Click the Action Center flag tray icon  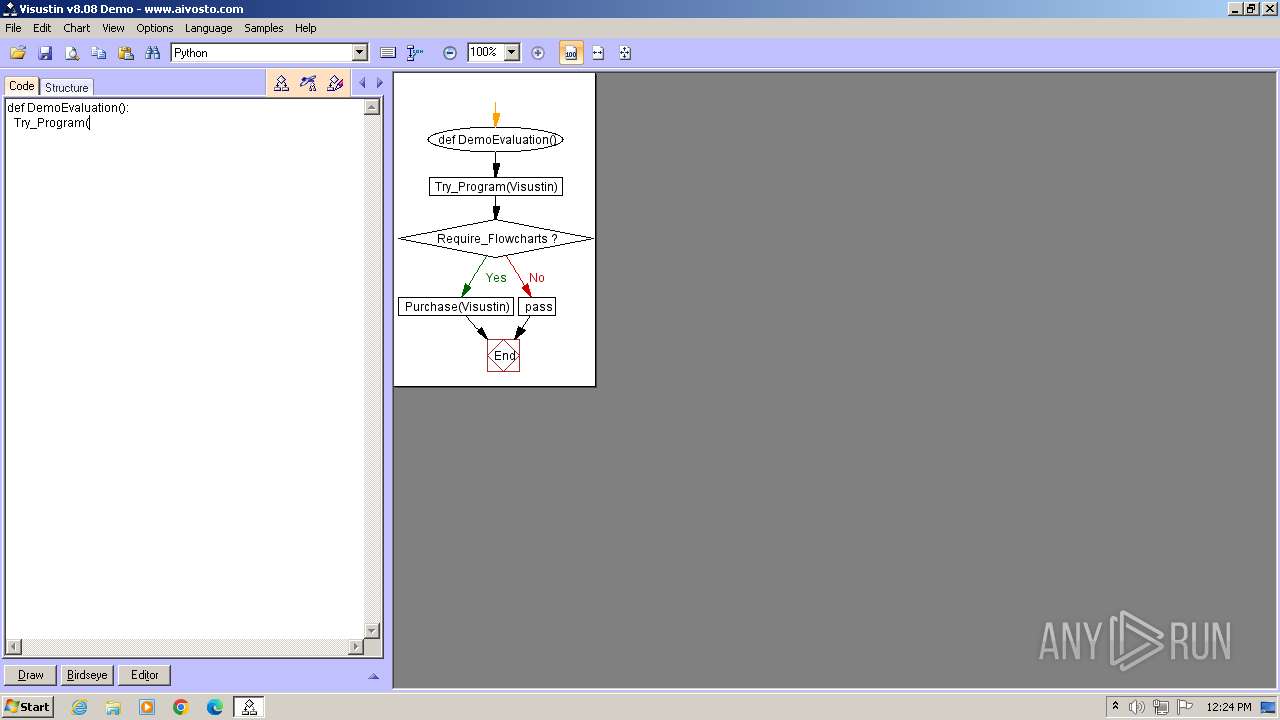pos(1185,707)
